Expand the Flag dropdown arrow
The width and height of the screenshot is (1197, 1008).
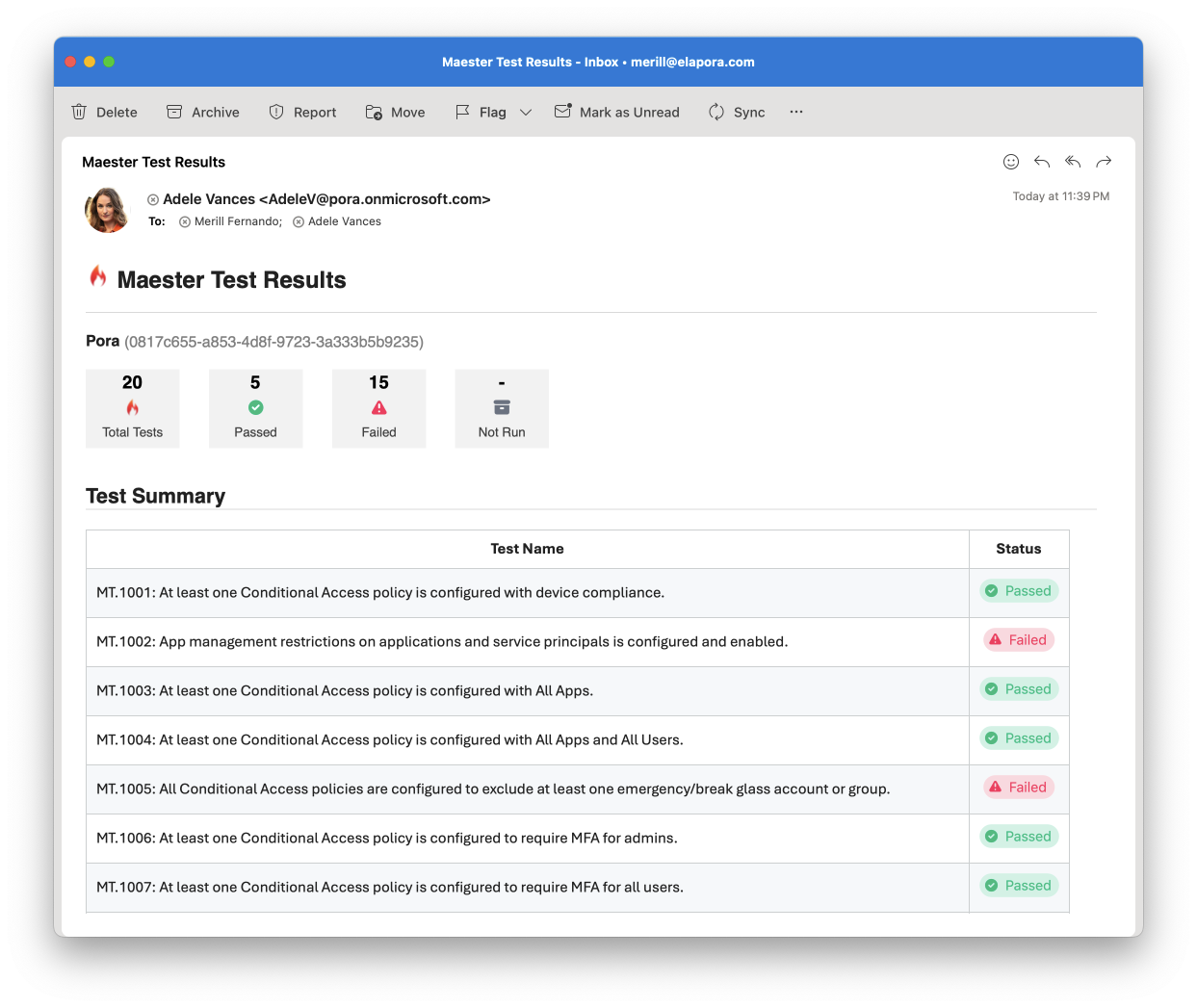[526, 112]
